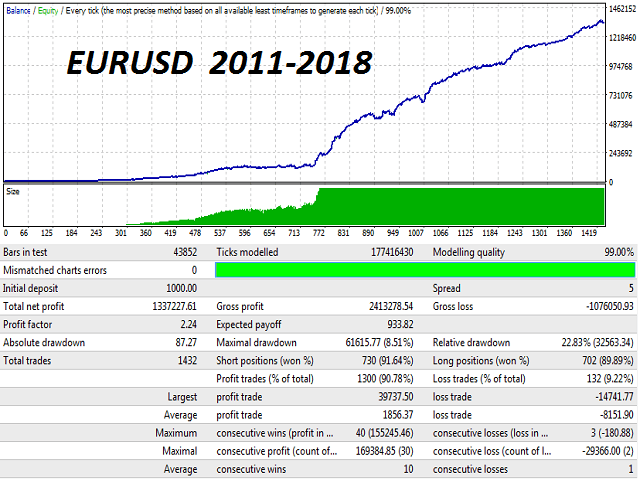Click the green modelling quality bar
This screenshot has width=640, height=480.
tap(425, 270)
